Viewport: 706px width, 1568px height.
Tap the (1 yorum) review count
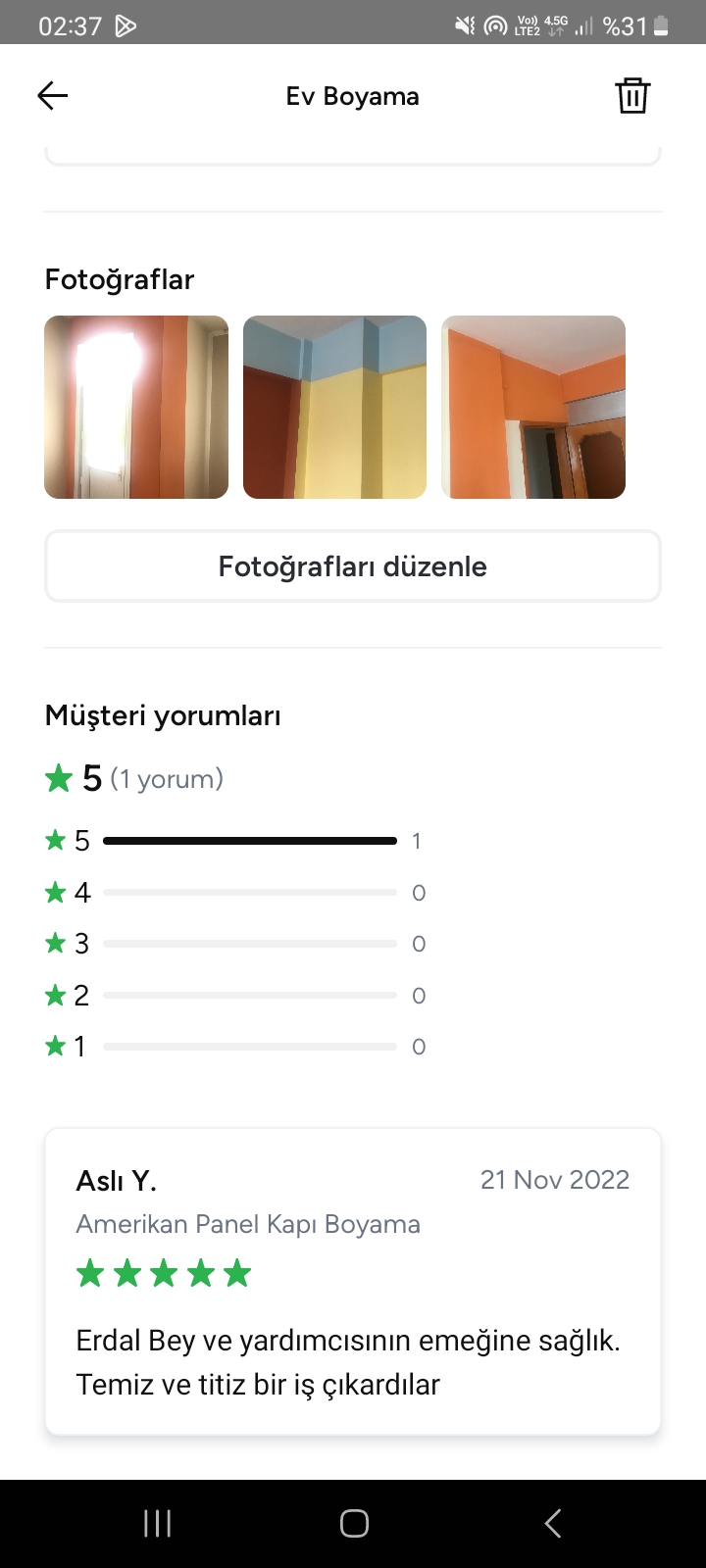tap(167, 779)
